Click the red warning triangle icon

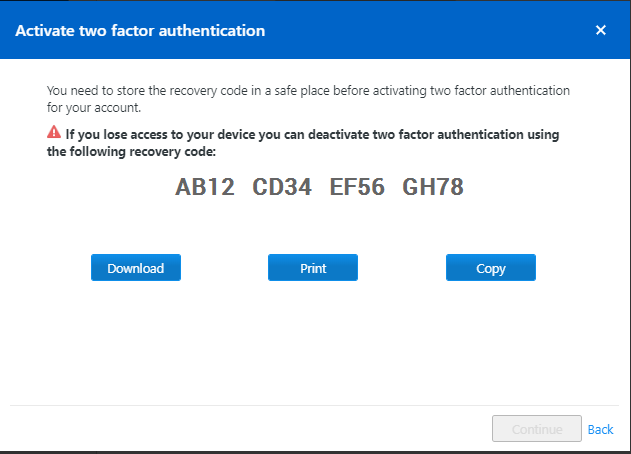(54, 132)
